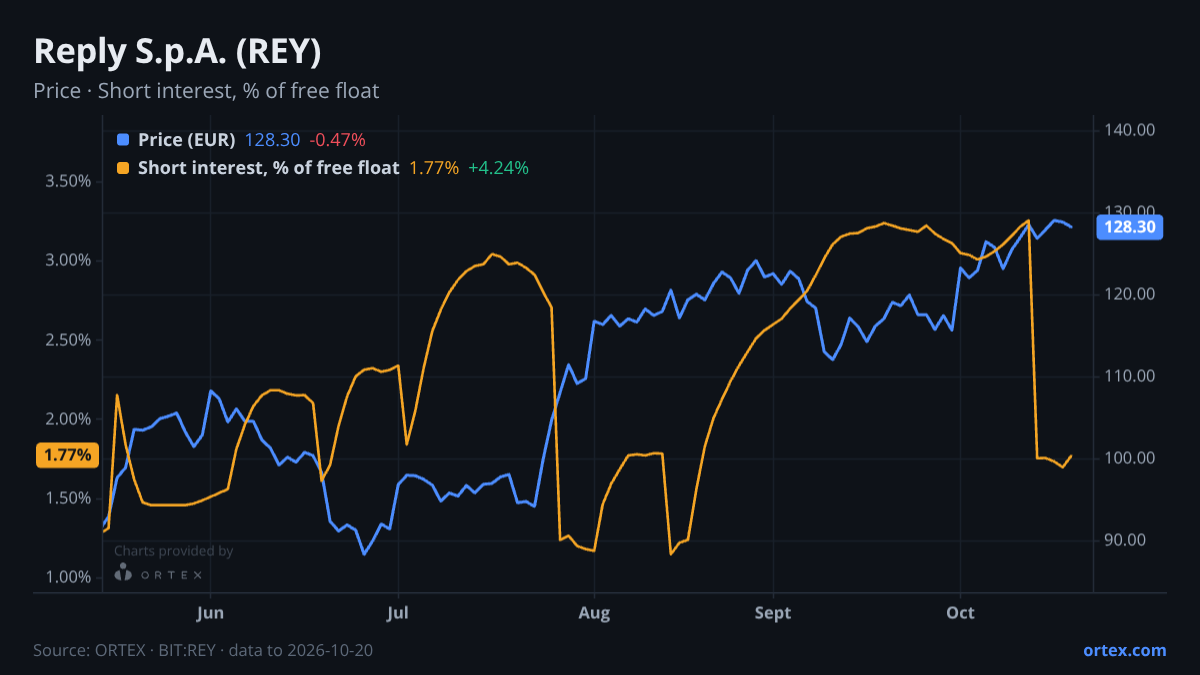This screenshot has height=675, width=1200.
Task: Click the blue Price (EUR) legend swatch
Action: pos(123,140)
